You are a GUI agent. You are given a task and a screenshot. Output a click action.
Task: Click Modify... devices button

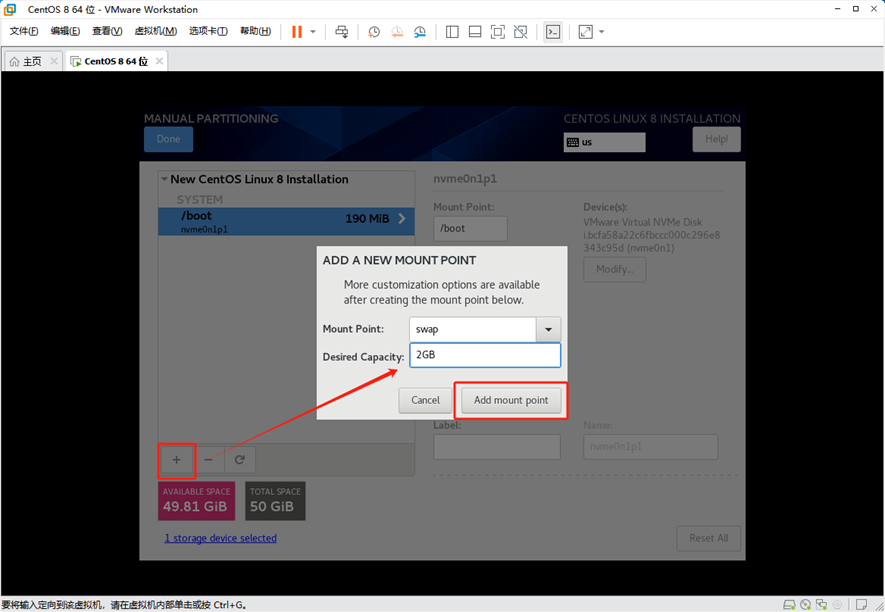pos(615,269)
